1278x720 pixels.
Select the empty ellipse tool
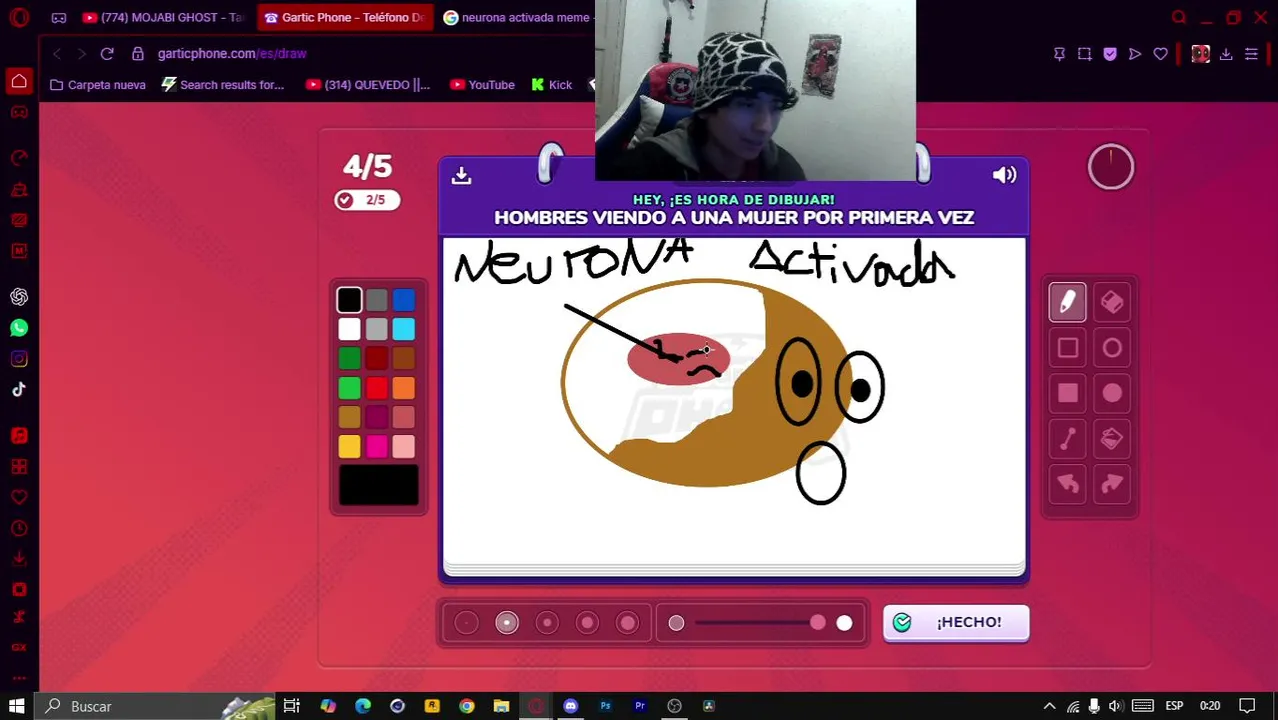point(1112,348)
